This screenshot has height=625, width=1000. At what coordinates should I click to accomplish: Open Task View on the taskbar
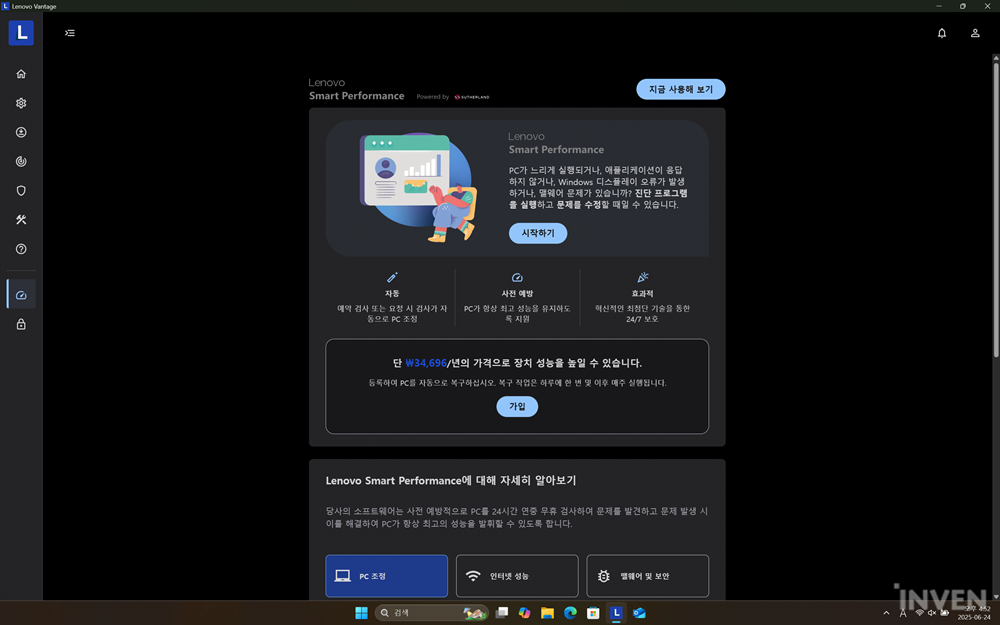tap(502, 613)
